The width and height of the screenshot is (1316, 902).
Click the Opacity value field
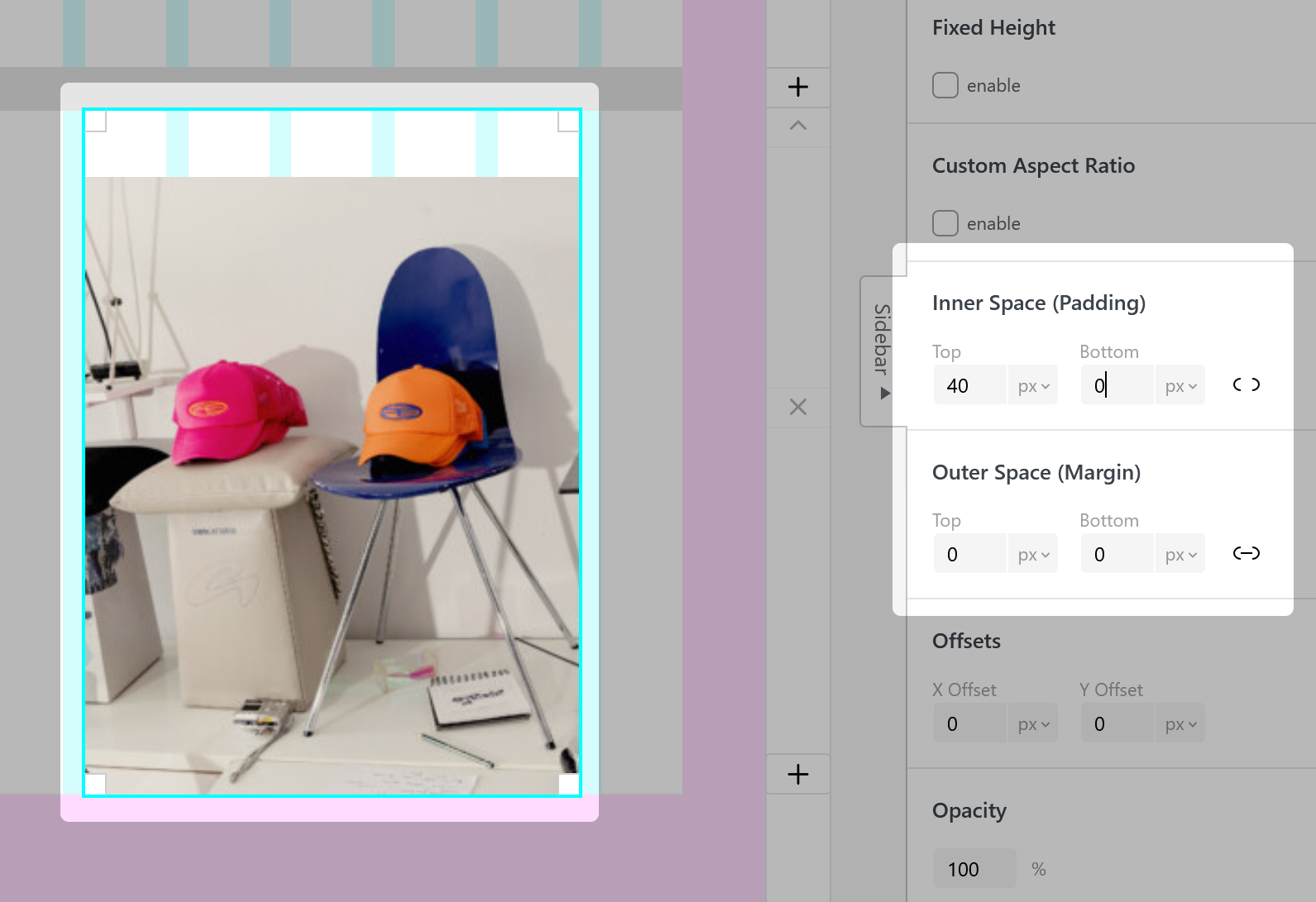[x=974, y=869]
